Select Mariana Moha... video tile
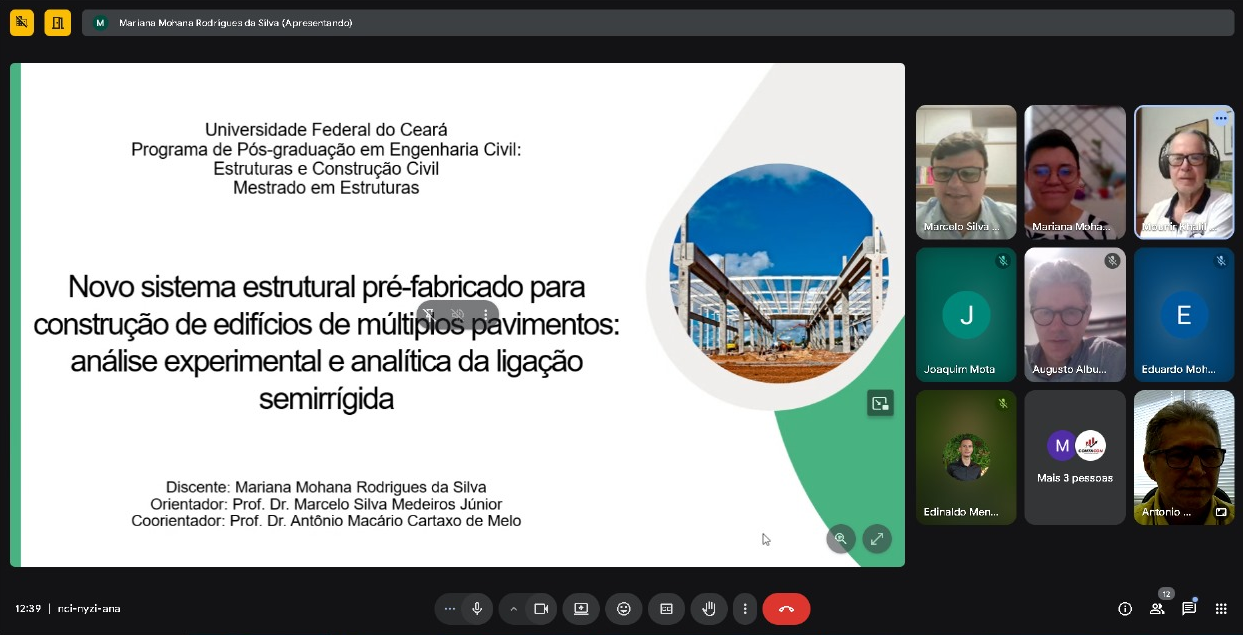 point(1075,172)
